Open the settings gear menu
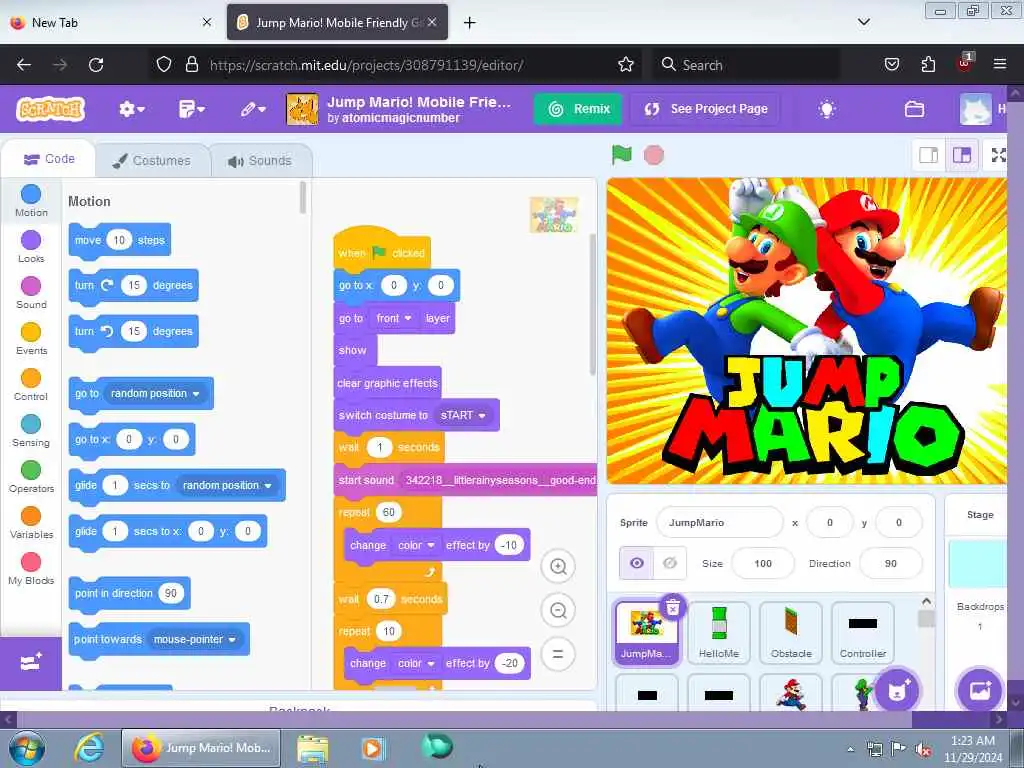Viewport: 1024px width, 768px height. [131, 109]
